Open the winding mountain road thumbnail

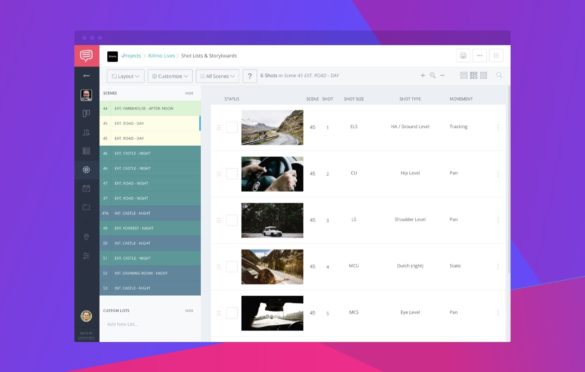pyautogui.click(x=272, y=127)
